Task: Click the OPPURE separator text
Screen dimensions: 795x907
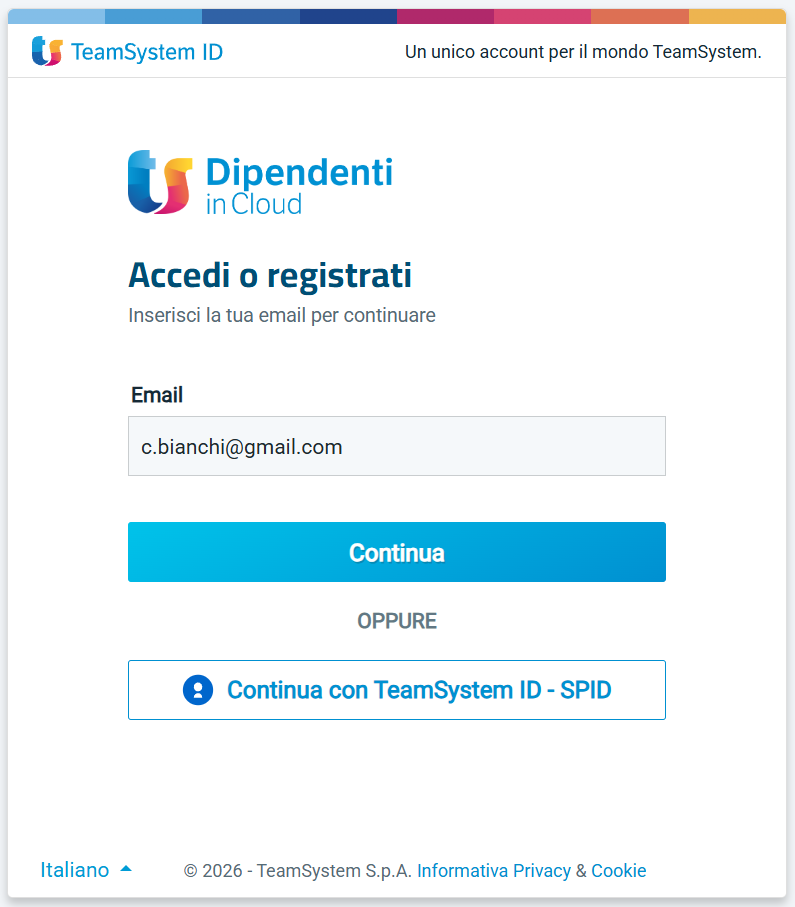Action: [397, 621]
